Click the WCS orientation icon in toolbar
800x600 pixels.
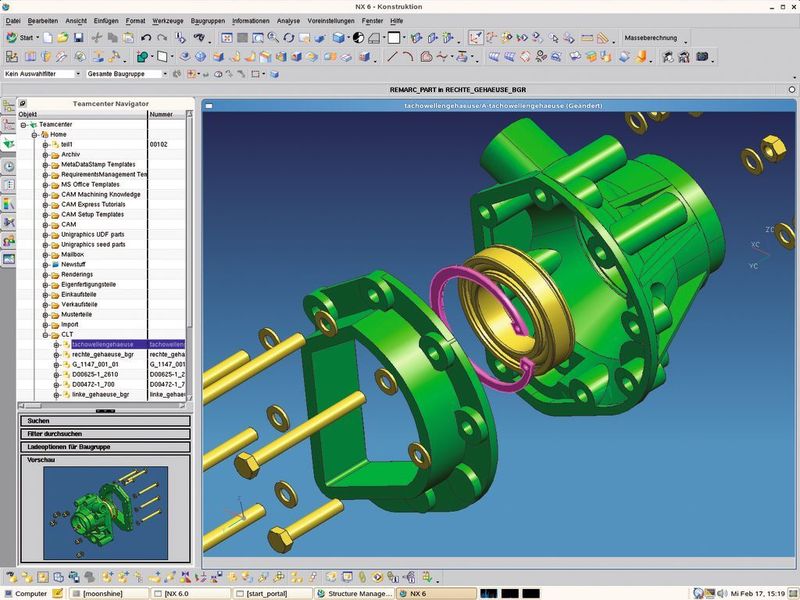(476, 38)
